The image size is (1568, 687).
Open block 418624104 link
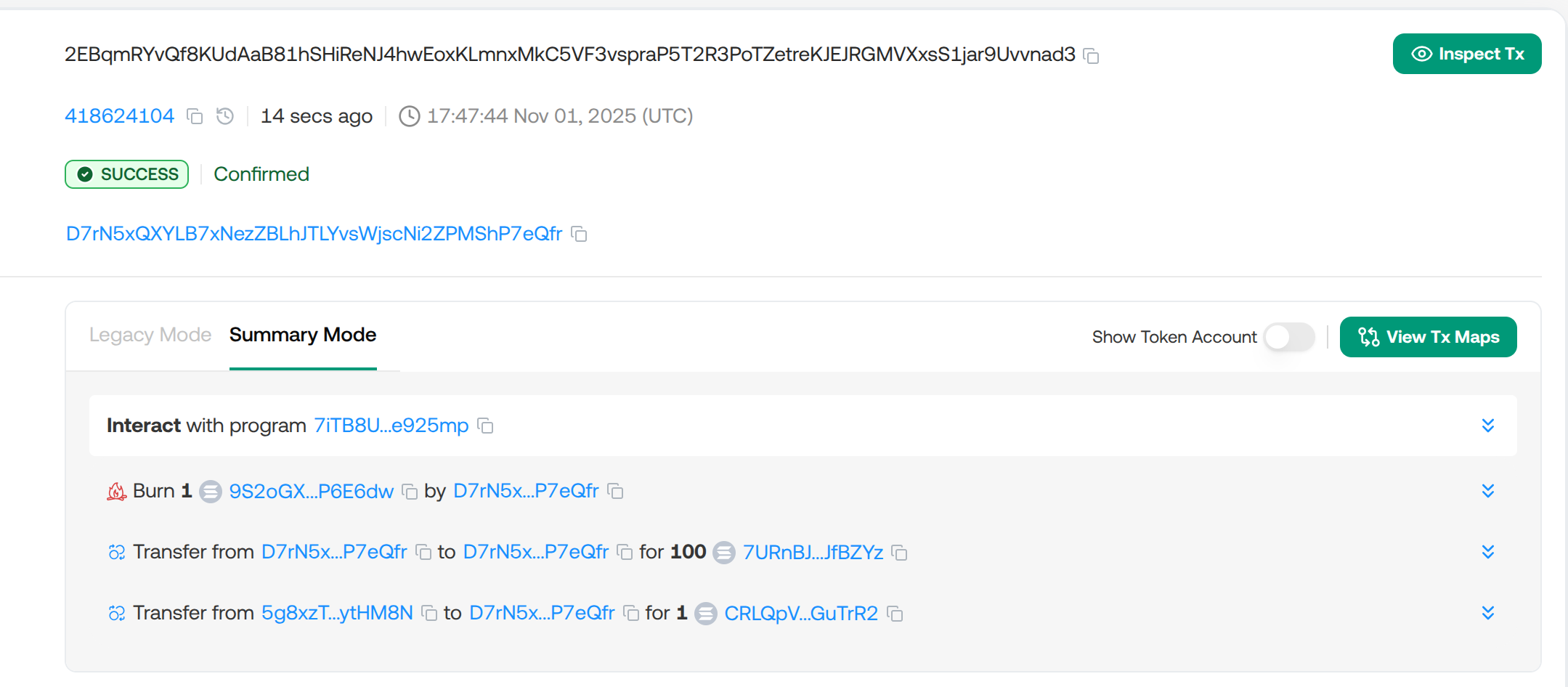(120, 116)
